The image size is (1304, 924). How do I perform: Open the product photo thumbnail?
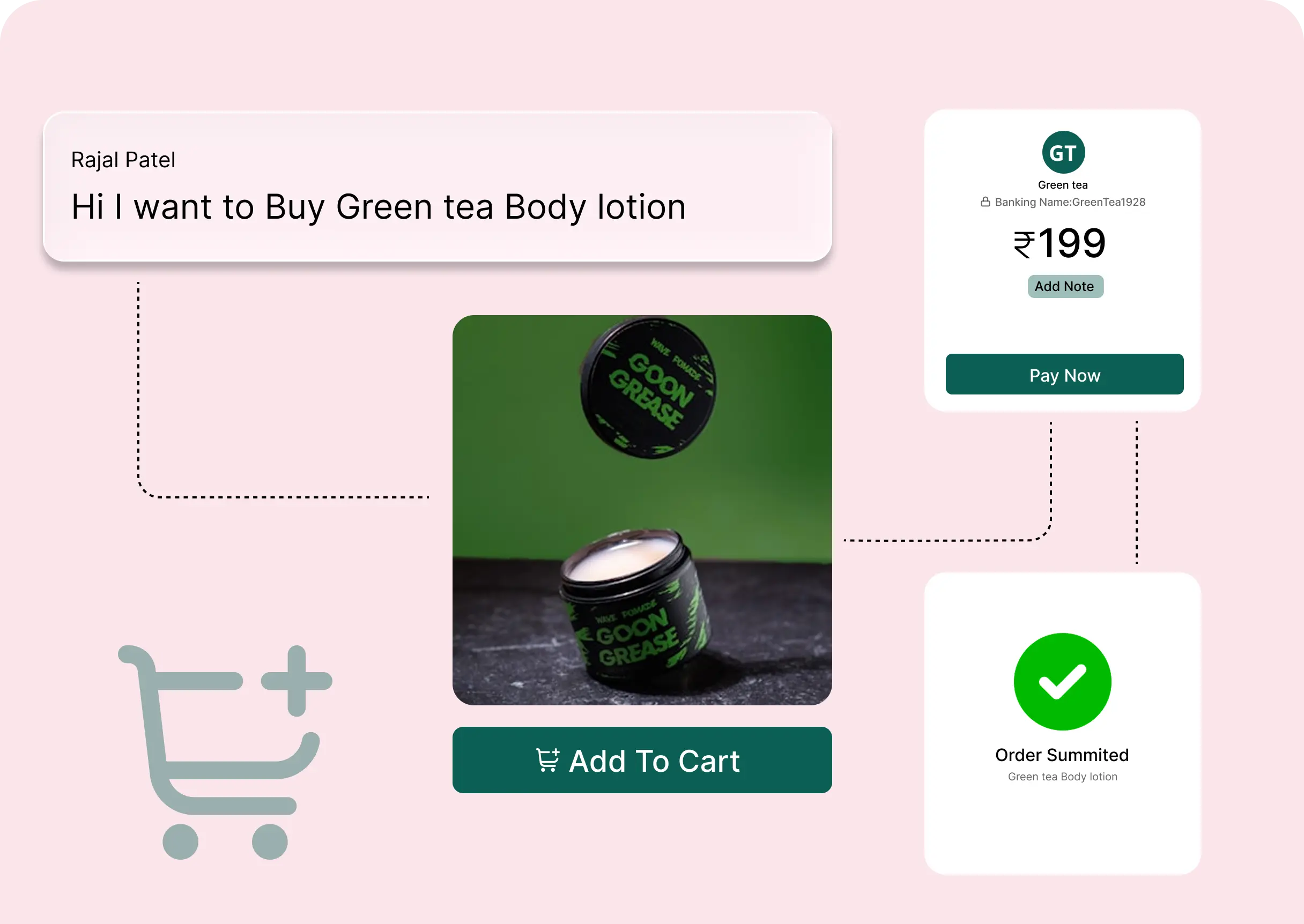click(642, 510)
